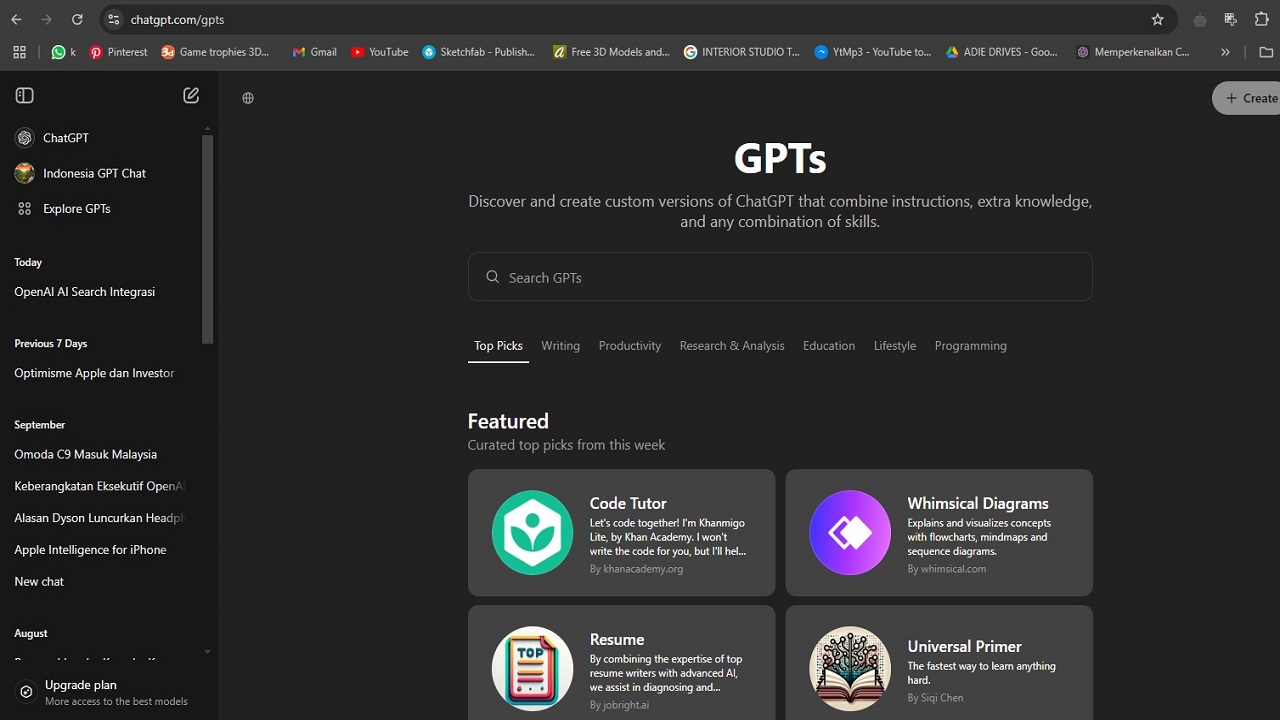The width and height of the screenshot is (1280, 720).
Task: Close the ChatGPT sidebar panel icon
Action: [x=25, y=95]
